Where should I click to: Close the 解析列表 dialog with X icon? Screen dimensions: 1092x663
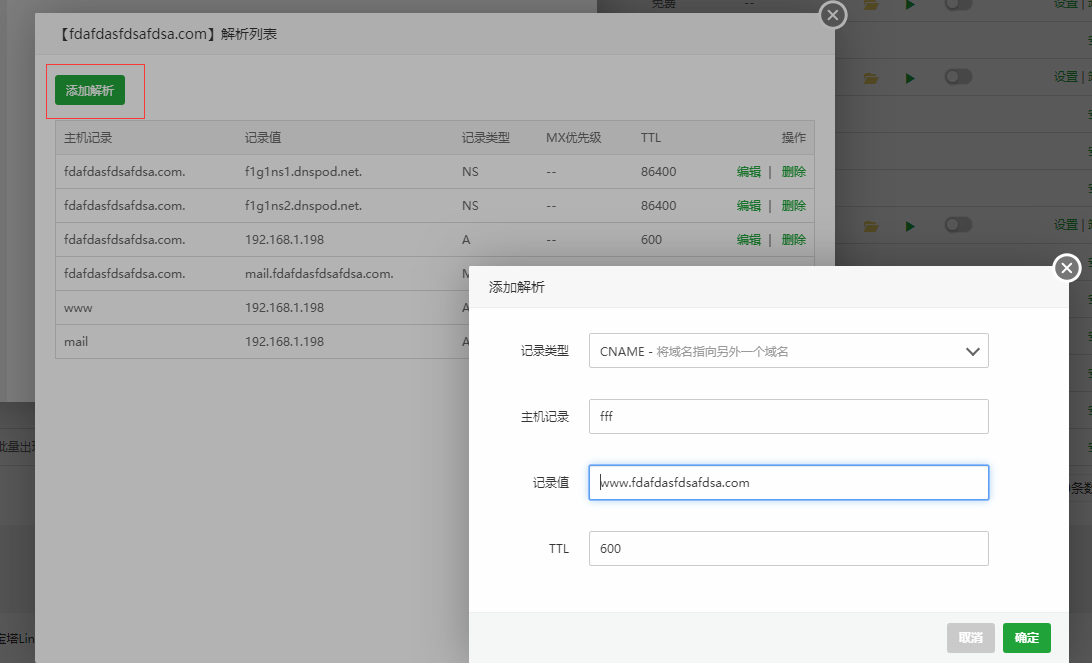(833, 15)
